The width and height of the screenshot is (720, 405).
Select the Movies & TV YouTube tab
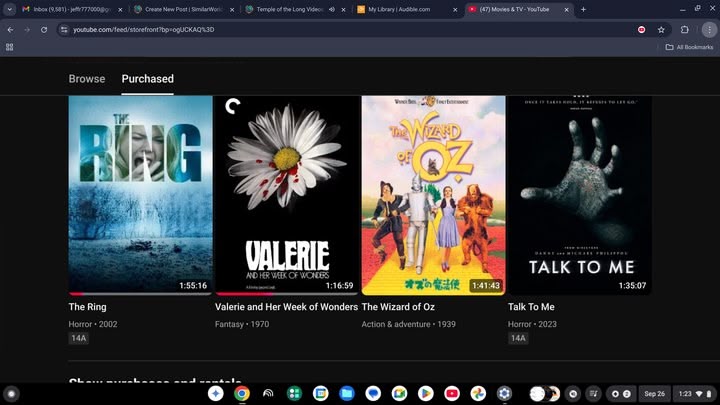(514, 9)
